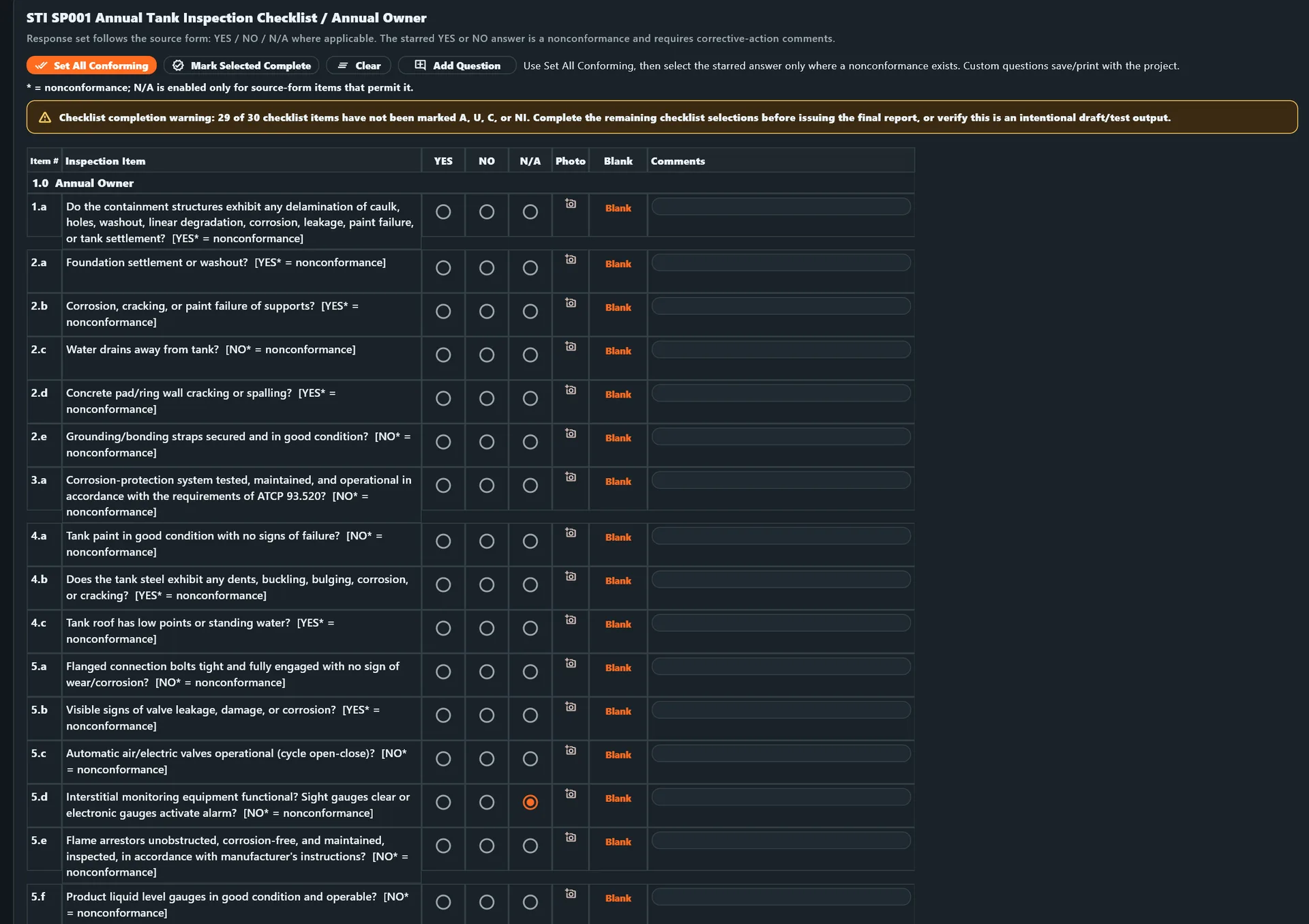Screen dimensions: 1309x924
Task: Click comments field for item 1.a
Action: (781, 207)
